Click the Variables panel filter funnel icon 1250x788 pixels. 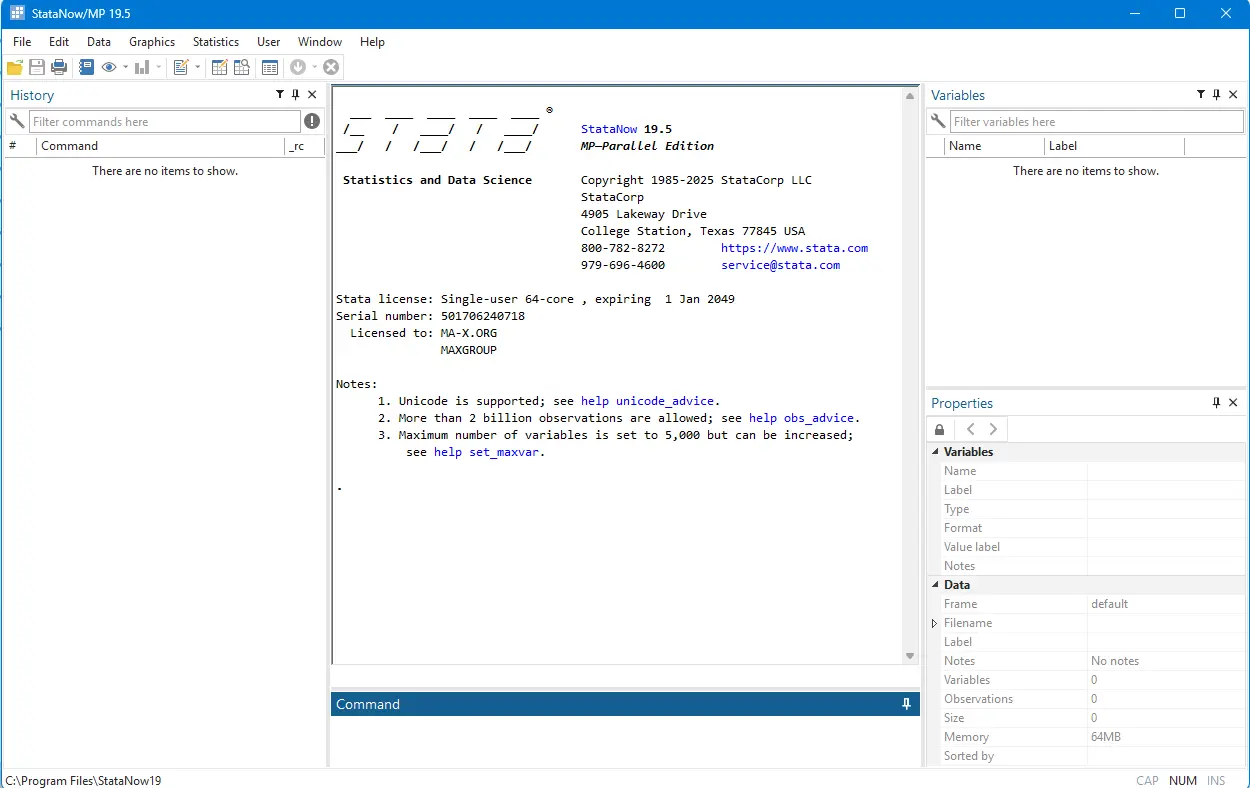[x=1201, y=94]
